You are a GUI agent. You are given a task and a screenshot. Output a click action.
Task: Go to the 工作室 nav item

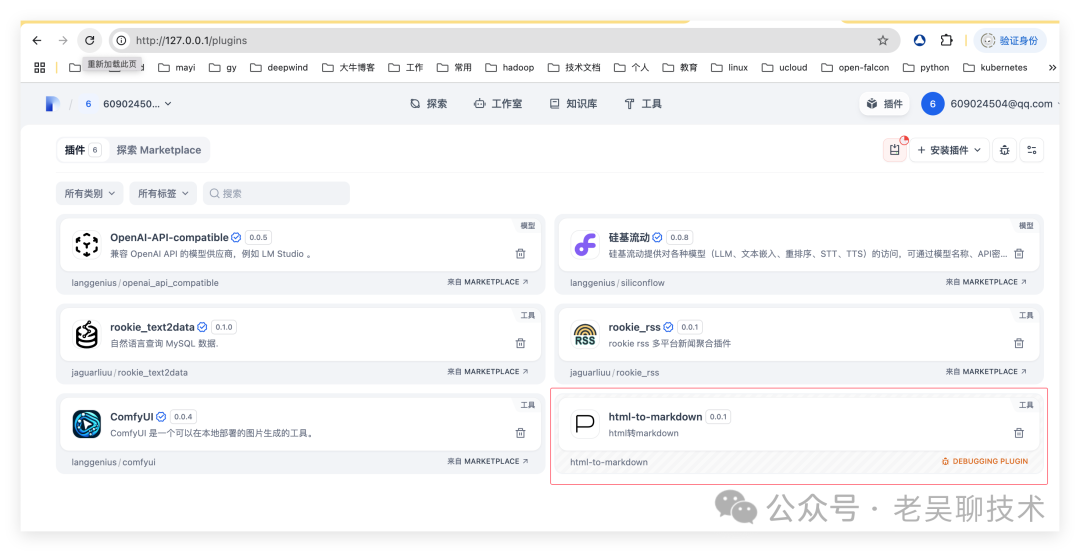[497, 104]
